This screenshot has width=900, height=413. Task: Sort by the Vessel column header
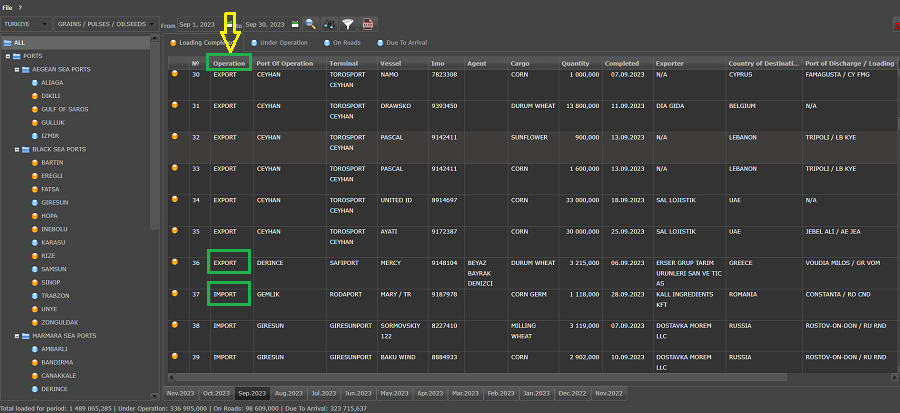[x=402, y=63]
